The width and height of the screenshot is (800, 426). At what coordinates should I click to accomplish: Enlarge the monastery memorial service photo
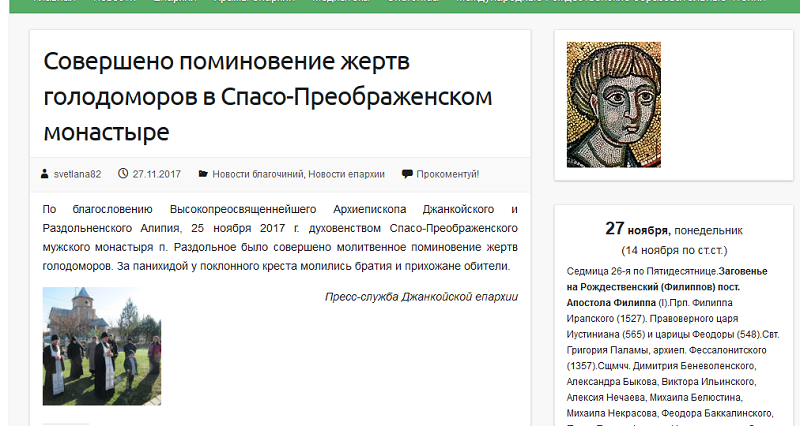[x=102, y=346]
